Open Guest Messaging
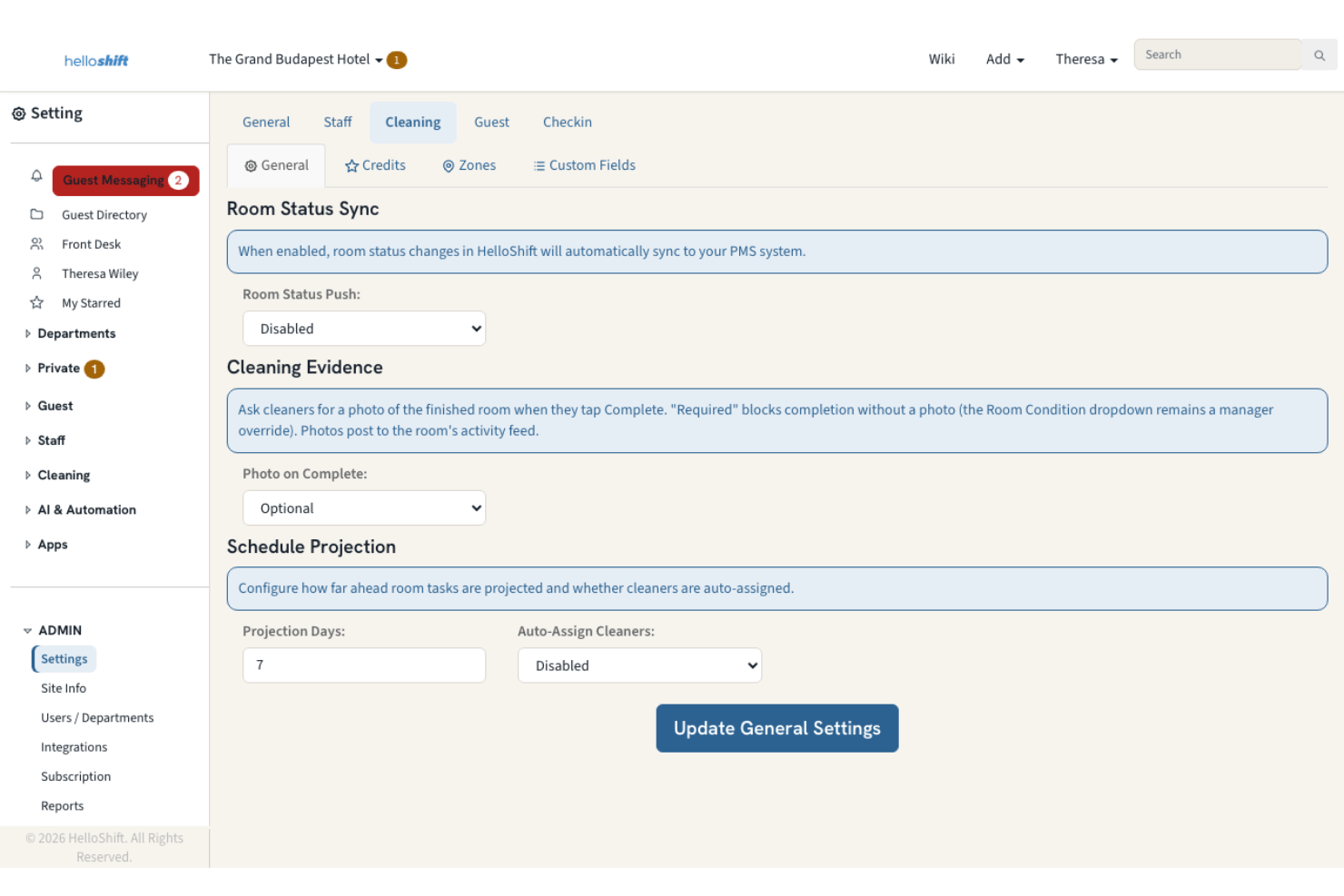The width and height of the screenshot is (1344, 896). (126, 181)
